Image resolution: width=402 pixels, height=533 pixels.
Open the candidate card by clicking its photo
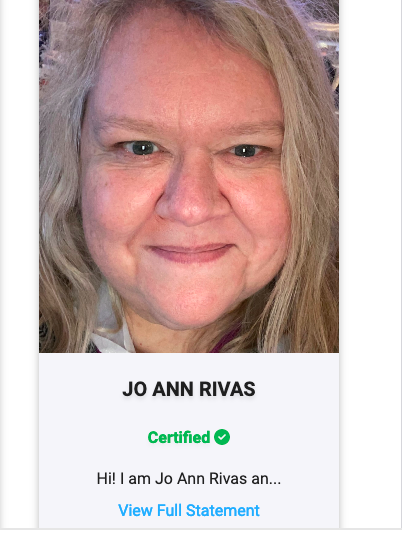(x=189, y=176)
